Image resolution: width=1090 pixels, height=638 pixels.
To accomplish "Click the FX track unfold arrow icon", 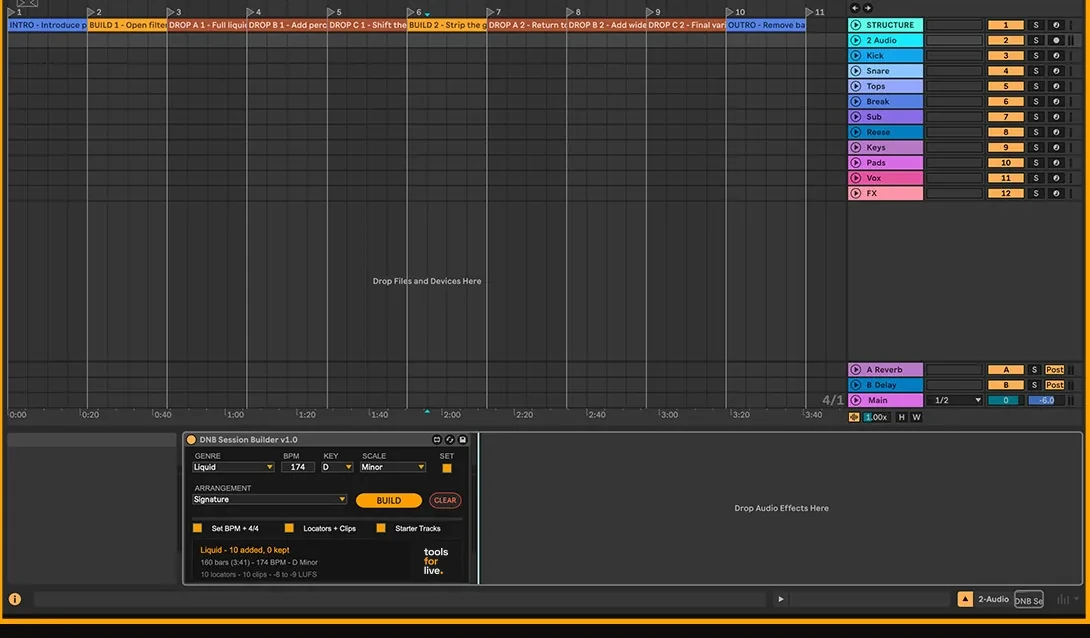I will pyautogui.click(x=856, y=193).
